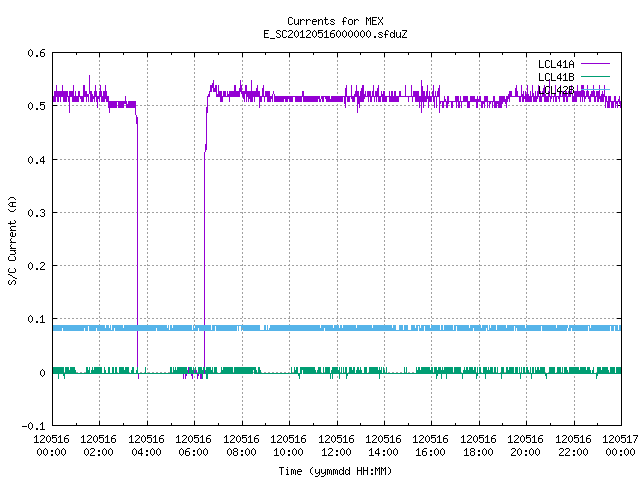Click the chart title "Currents for MEX"
Viewport: 640px width, 480px height.
click(x=335, y=21)
